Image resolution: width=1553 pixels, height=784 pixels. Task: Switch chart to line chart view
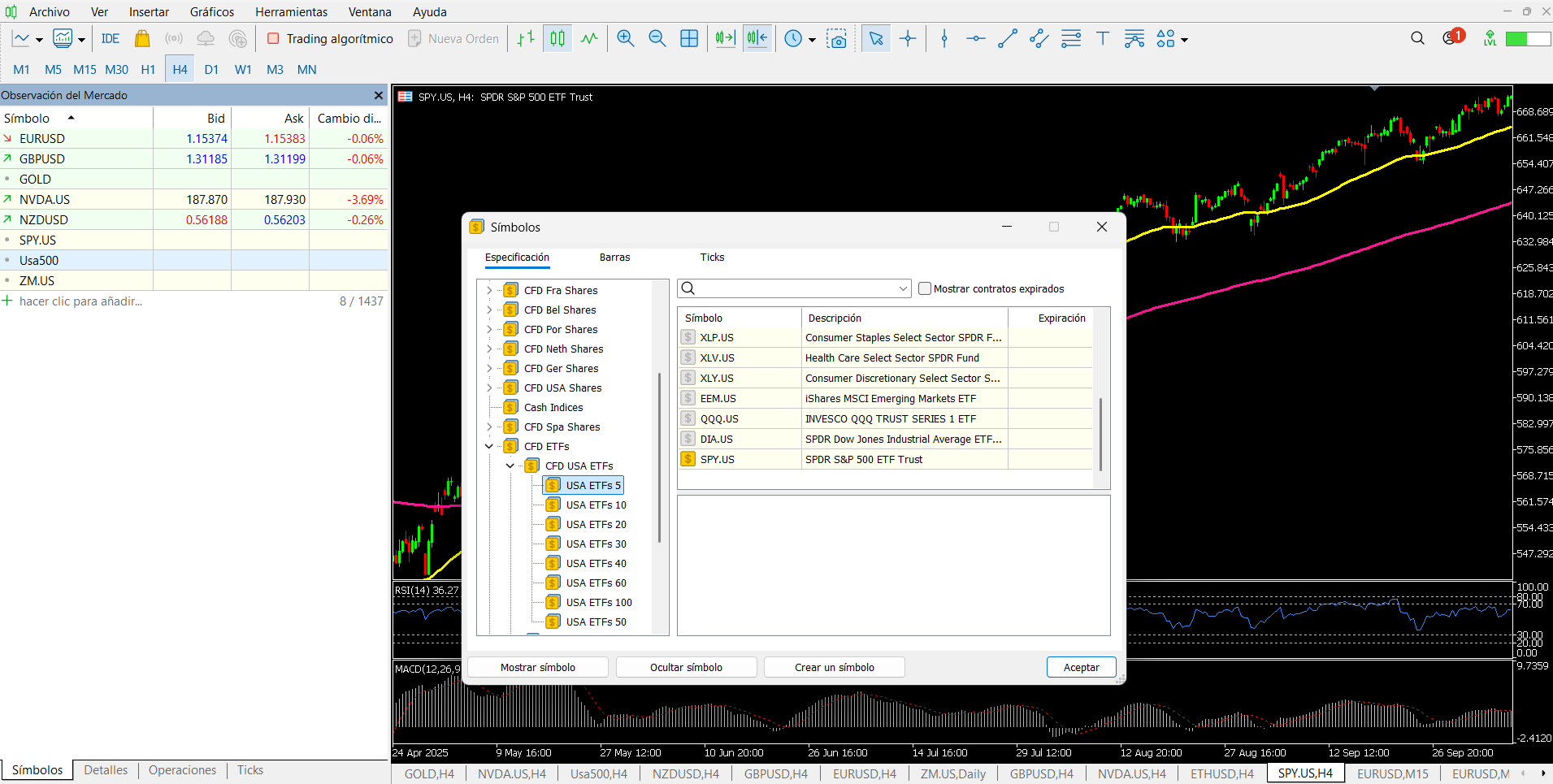click(x=589, y=39)
